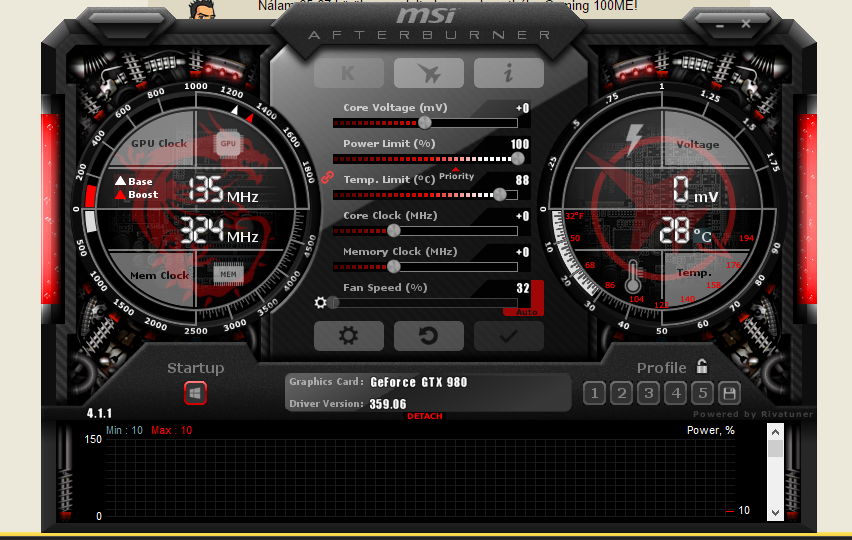
Task: Click the Temp. Limit slider handle
Action: pyautogui.click(x=500, y=194)
